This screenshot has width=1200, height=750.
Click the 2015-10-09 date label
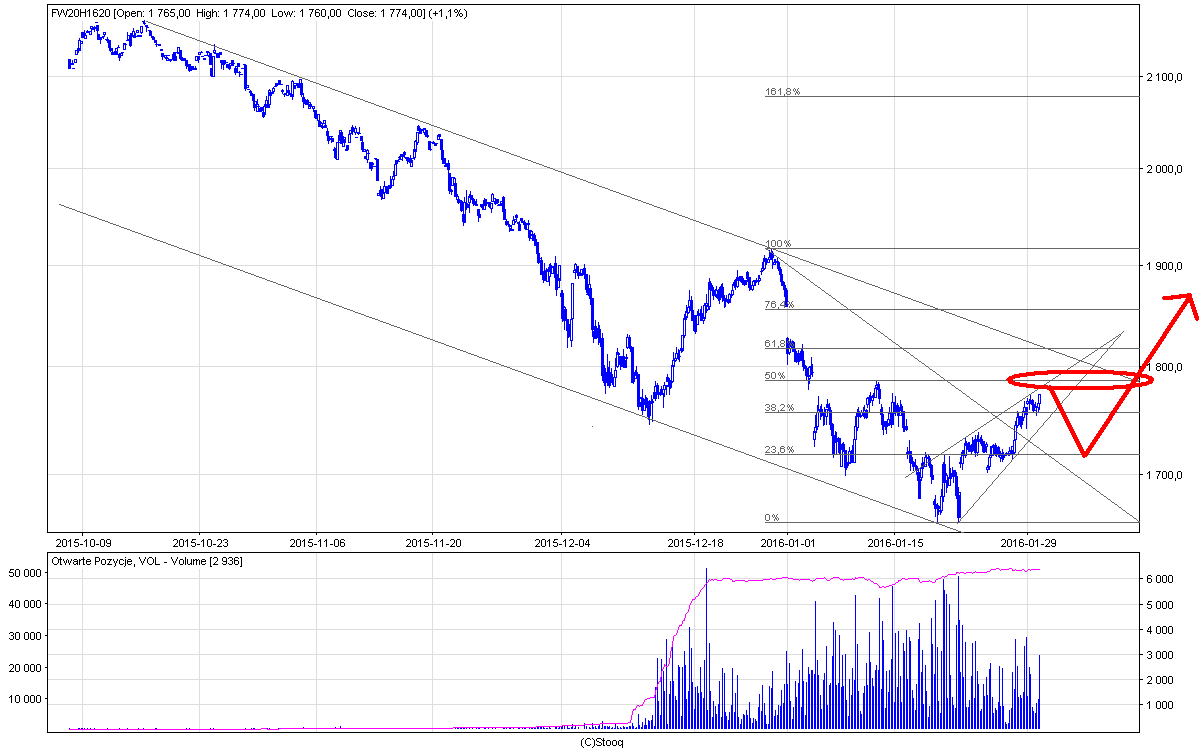tap(83, 543)
